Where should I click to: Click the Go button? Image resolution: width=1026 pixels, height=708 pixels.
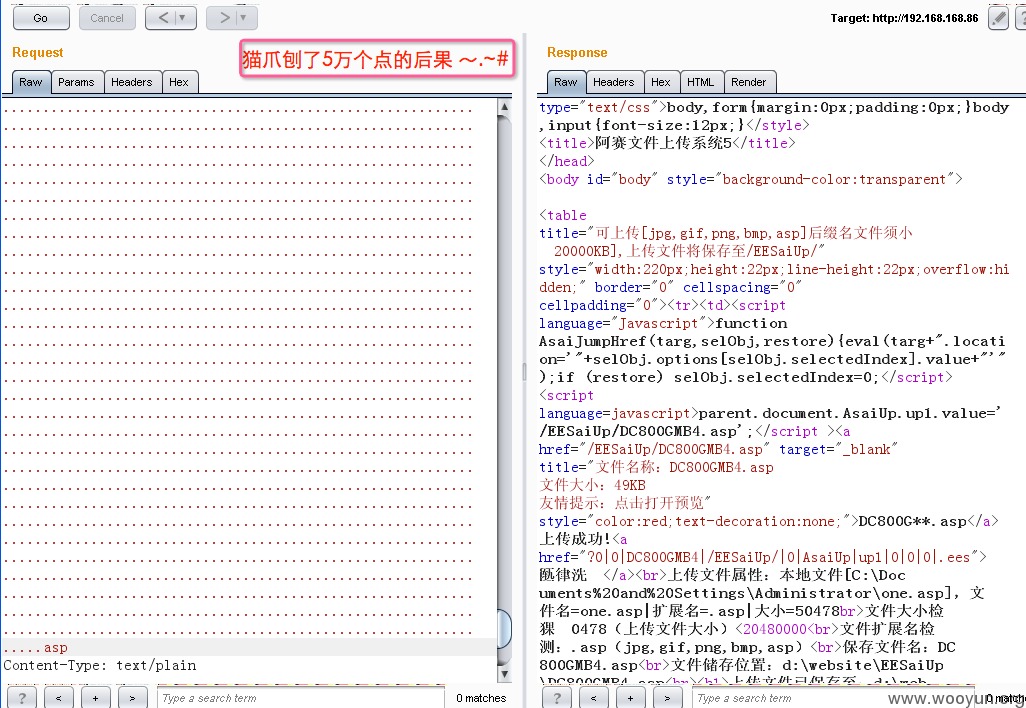(41, 18)
